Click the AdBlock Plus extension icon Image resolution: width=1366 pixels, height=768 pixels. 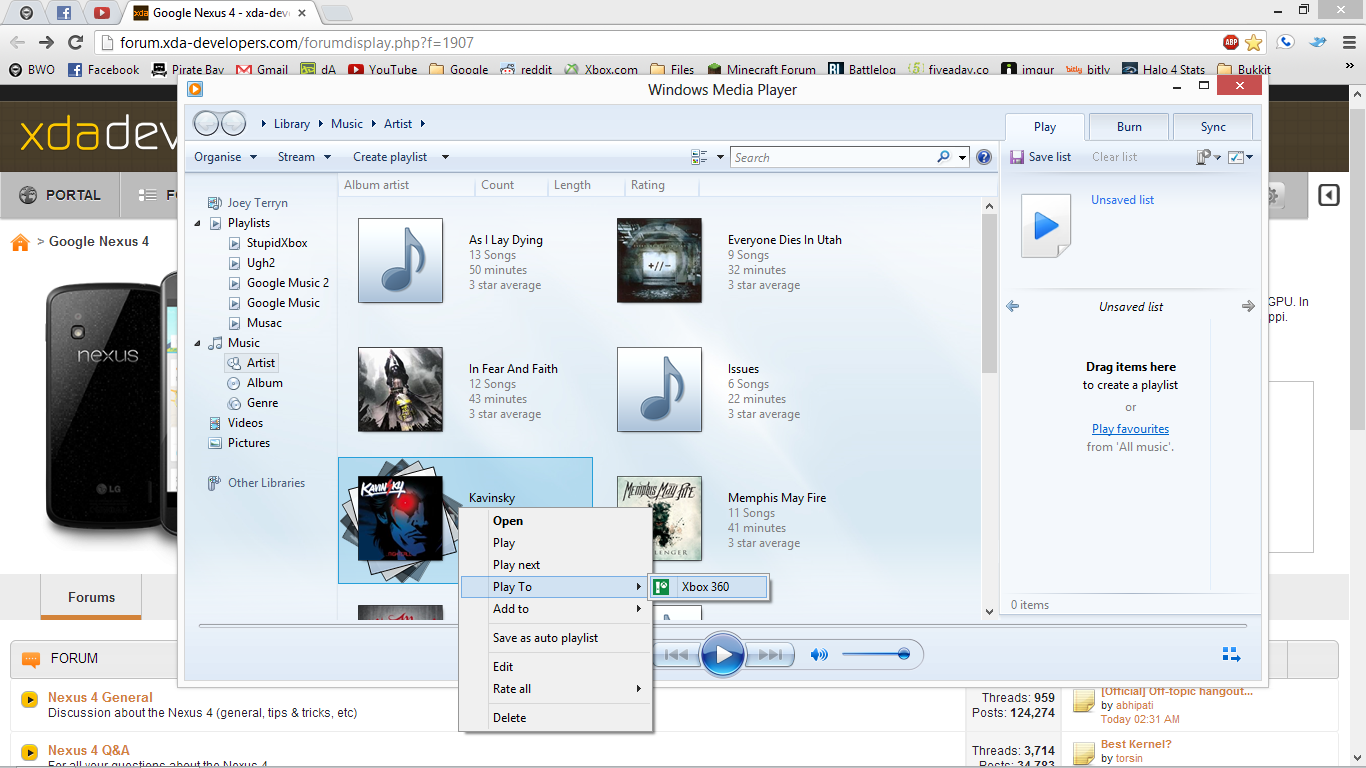(1231, 42)
